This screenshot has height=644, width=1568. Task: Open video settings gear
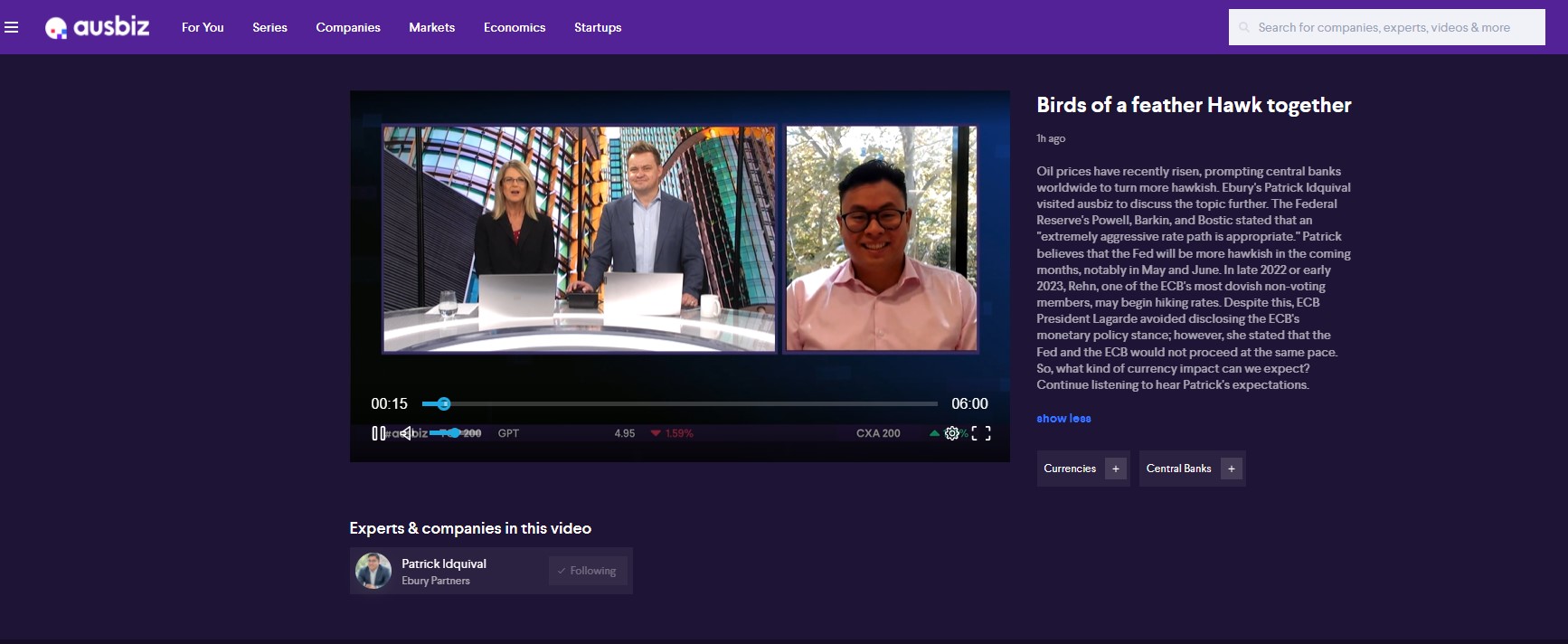tap(952, 433)
